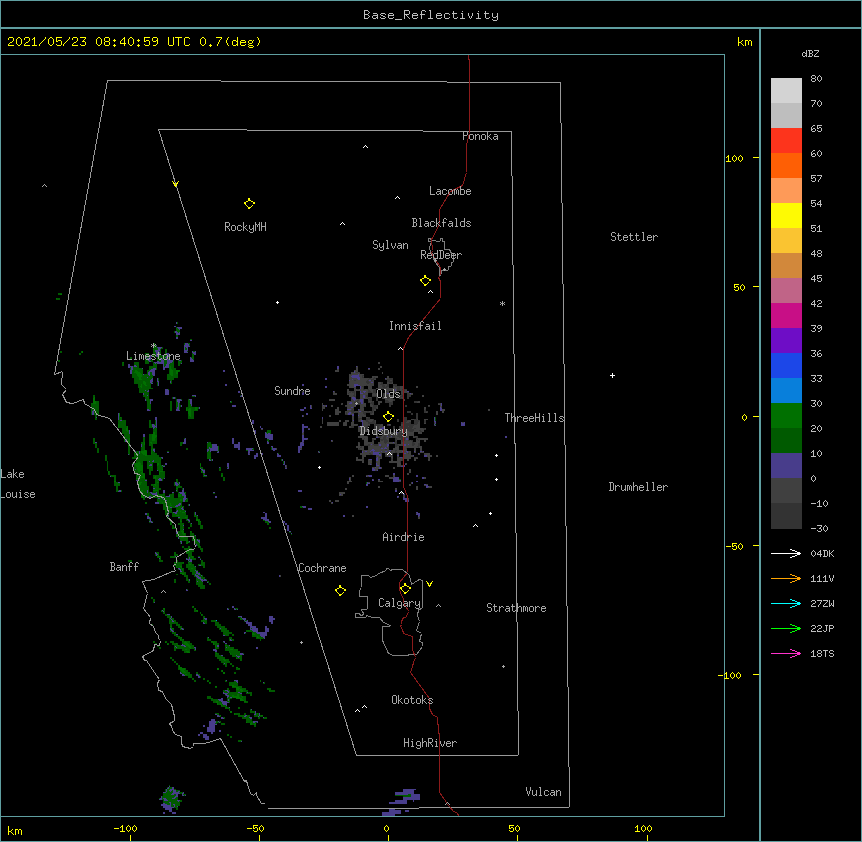Click the Lacombe city label
The width and height of the screenshot is (862, 842).
[x=450, y=191]
